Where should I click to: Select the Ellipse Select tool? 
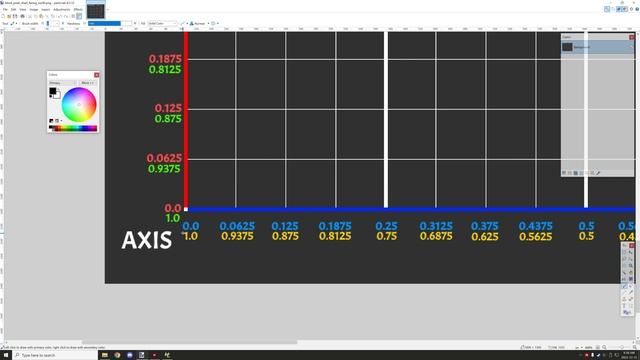(624, 266)
